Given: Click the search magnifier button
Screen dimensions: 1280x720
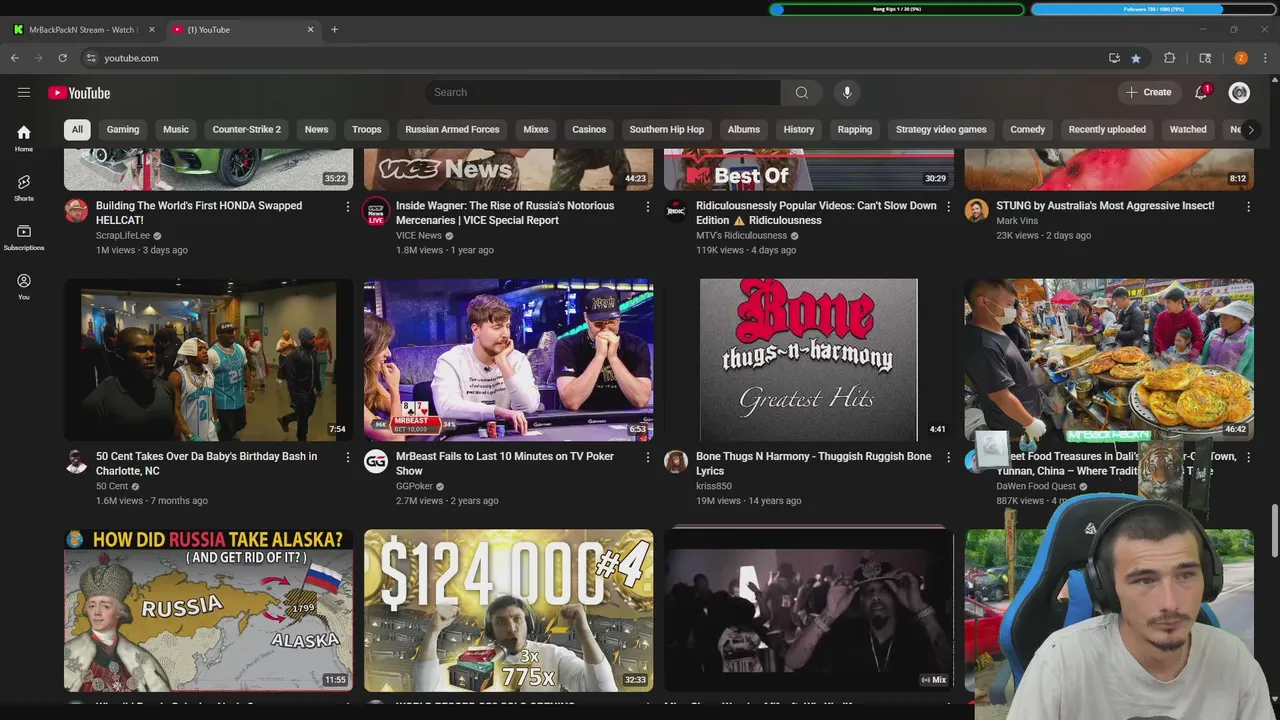Looking at the screenshot, I should 801,92.
